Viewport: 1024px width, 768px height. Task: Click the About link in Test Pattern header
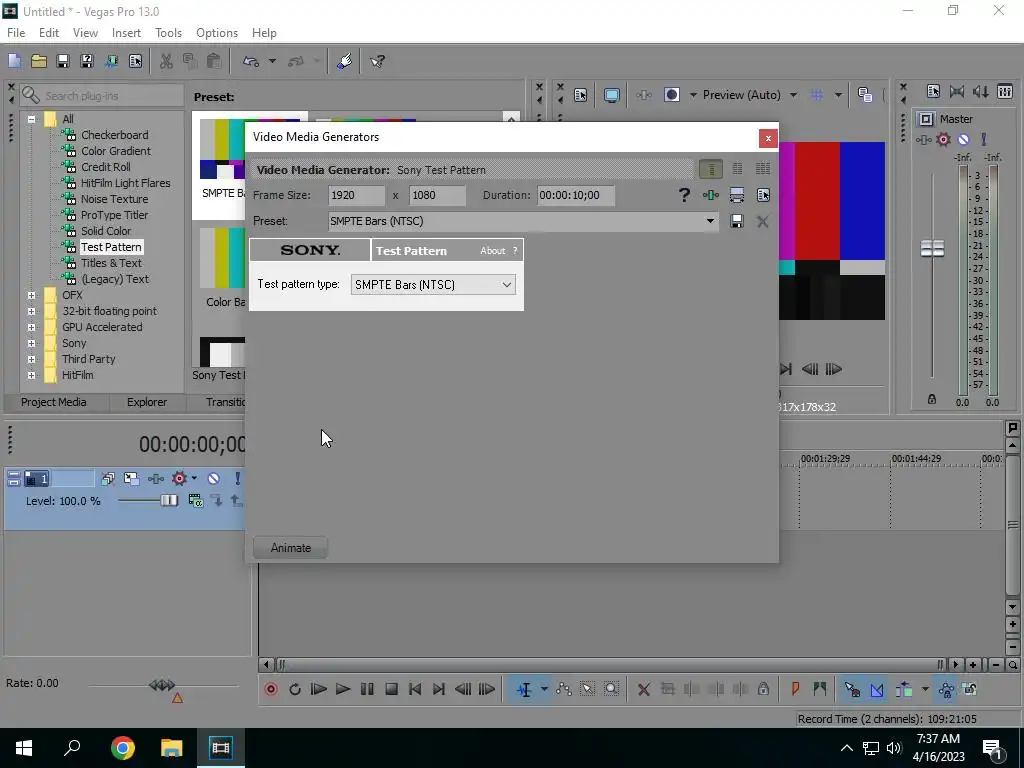coord(492,251)
